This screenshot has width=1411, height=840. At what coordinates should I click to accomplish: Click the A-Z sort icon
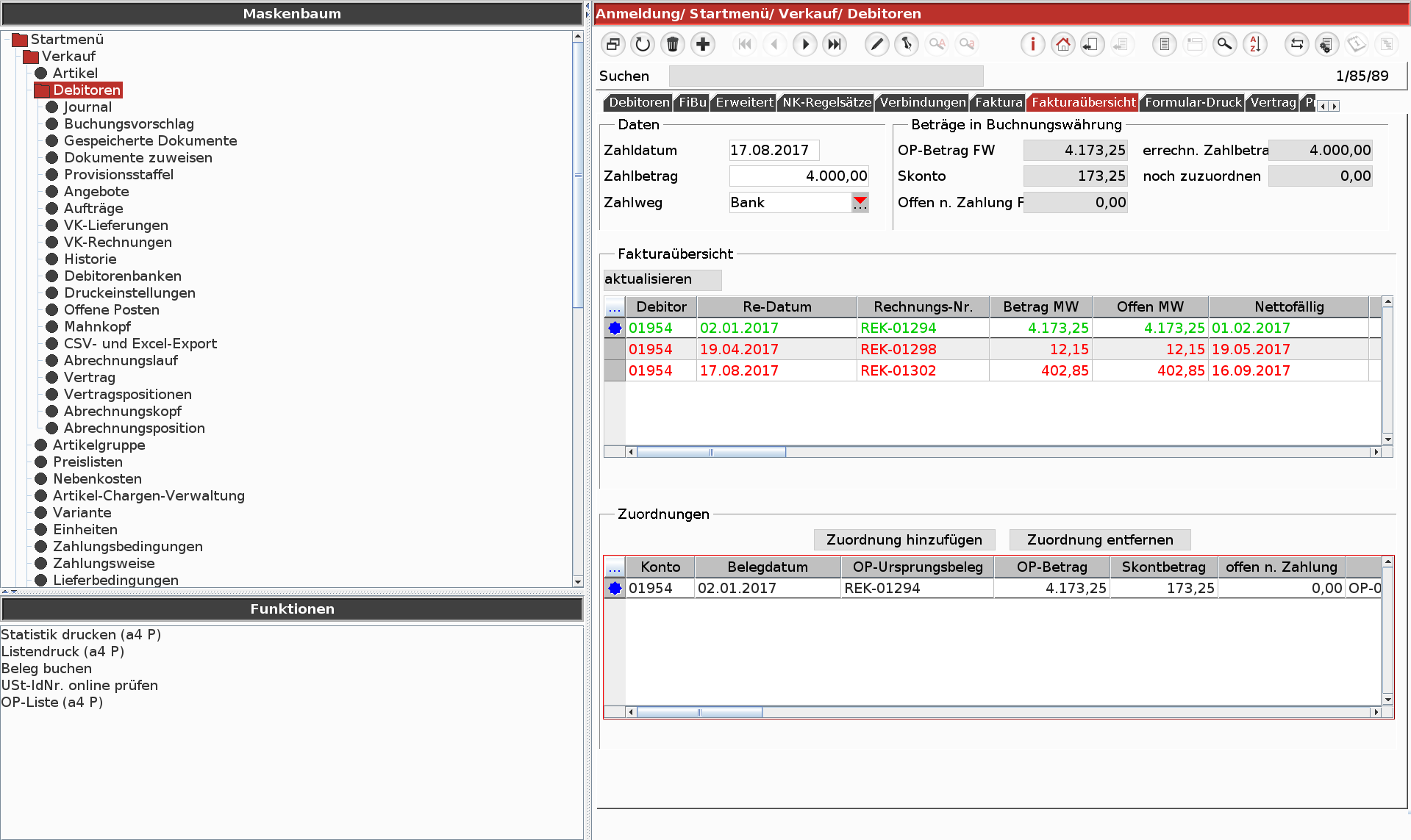[1255, 45]
